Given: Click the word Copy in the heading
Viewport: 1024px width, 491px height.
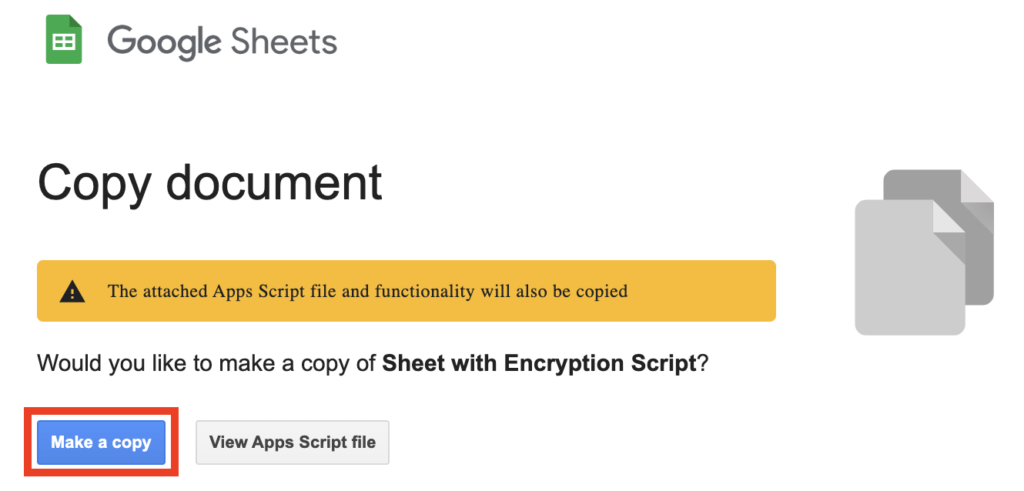Looking at the screenshot, I should [95, 183].
